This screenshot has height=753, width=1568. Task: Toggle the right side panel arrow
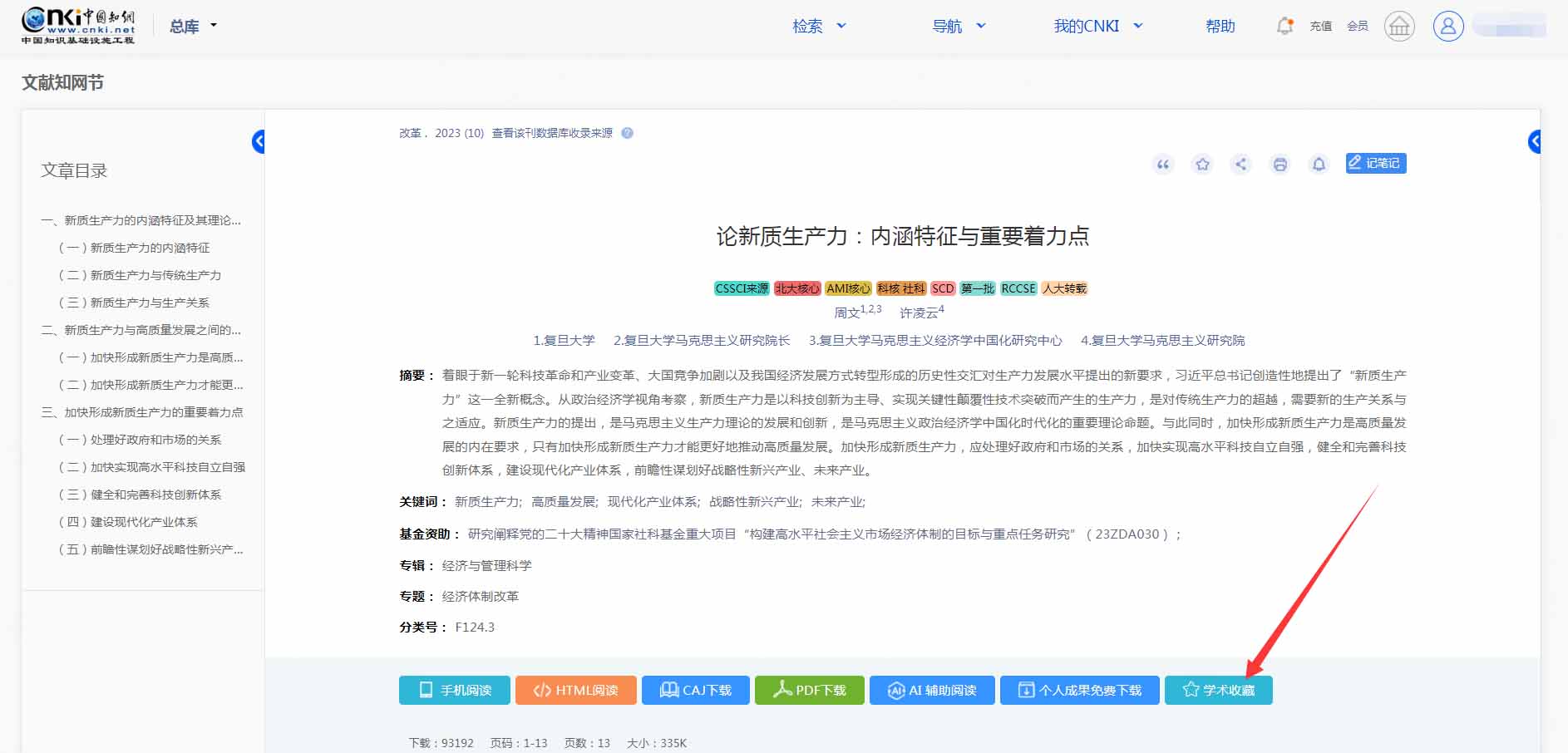1535,142
